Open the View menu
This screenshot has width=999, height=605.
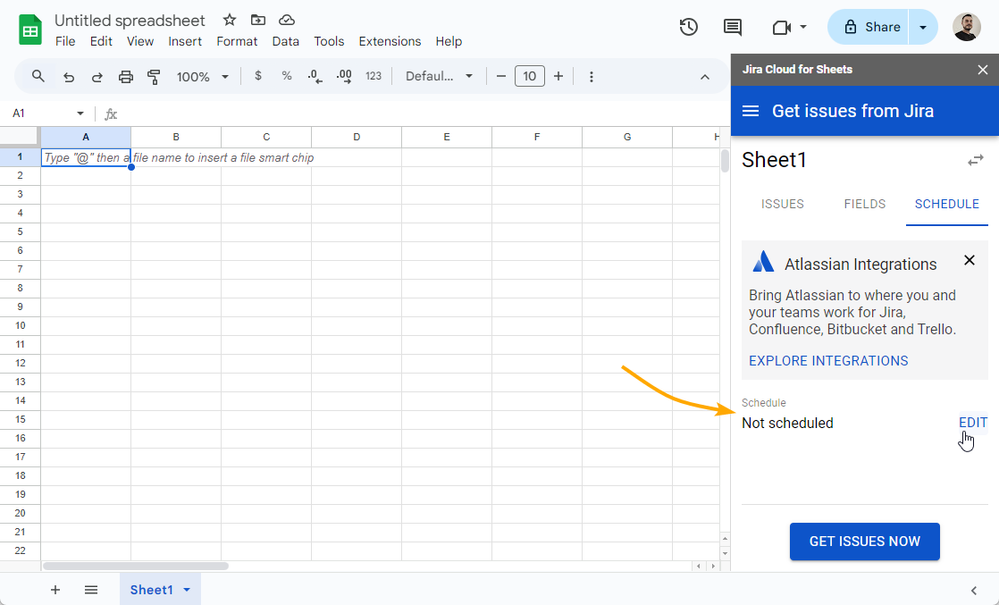tap(140, 41)
